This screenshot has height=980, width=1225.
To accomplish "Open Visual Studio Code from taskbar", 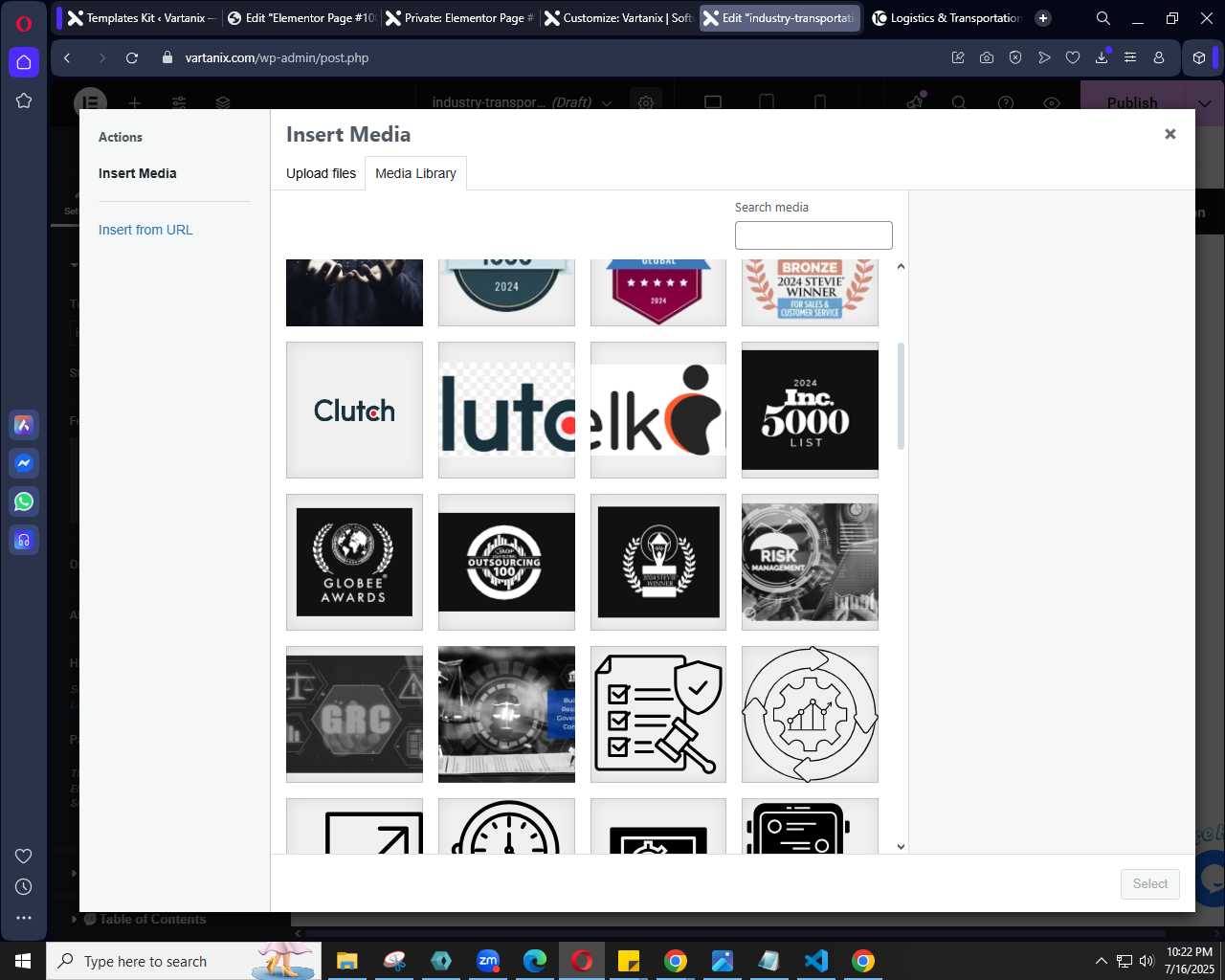I will pos(816,961).
